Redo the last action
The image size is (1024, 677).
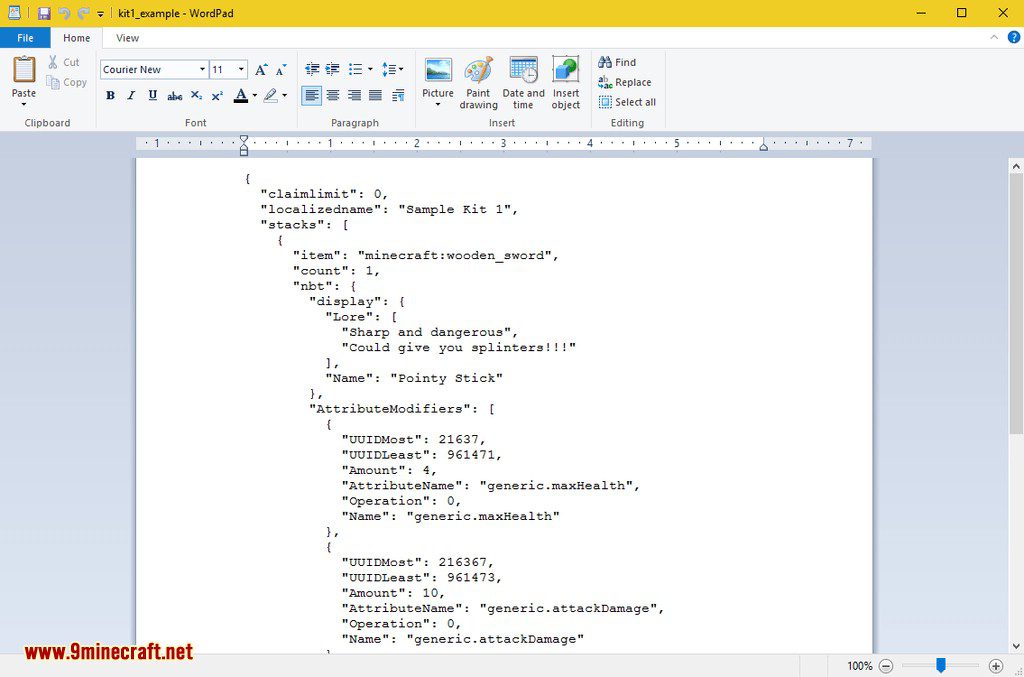[84, 13]
